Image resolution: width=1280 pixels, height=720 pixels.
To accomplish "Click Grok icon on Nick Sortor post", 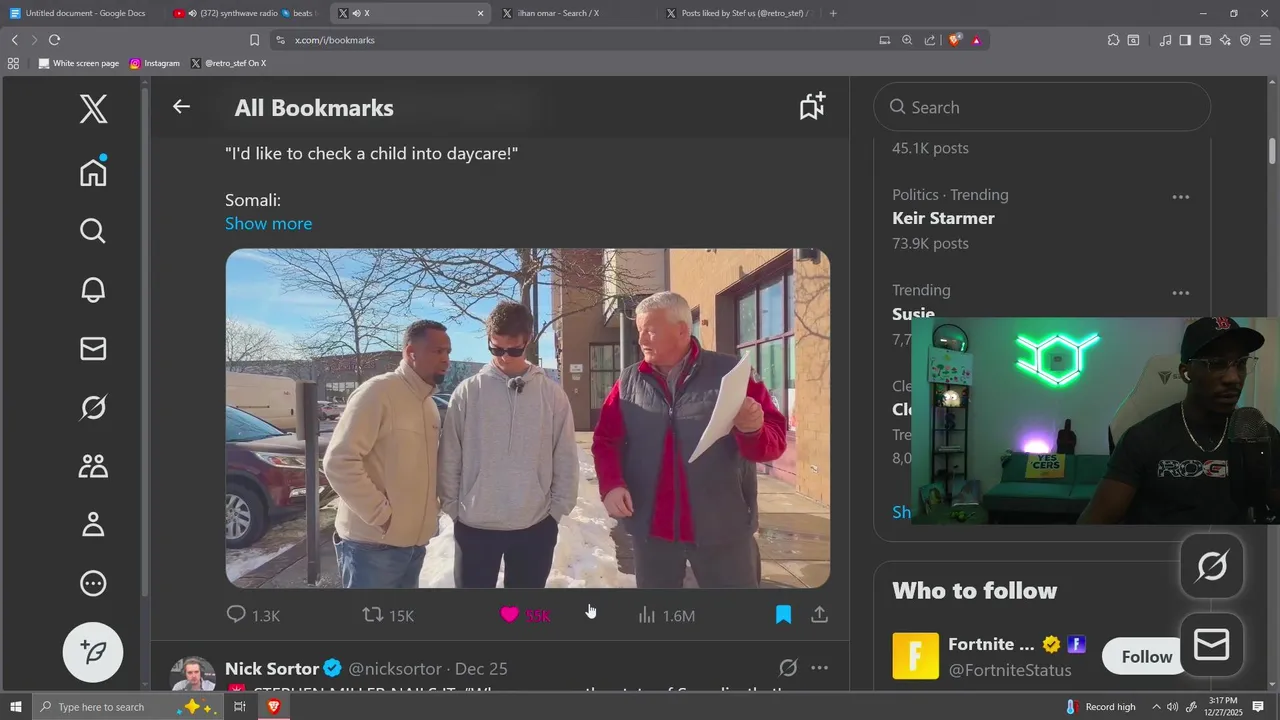I will click(x=788, y=668).
